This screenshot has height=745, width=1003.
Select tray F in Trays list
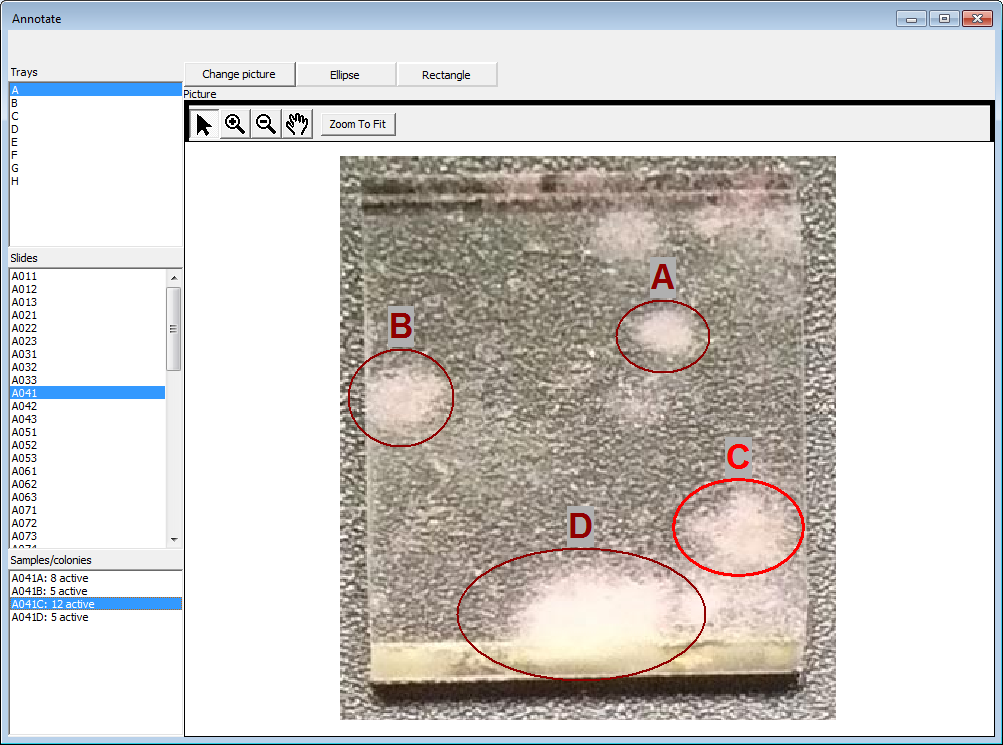pos(95,155)
